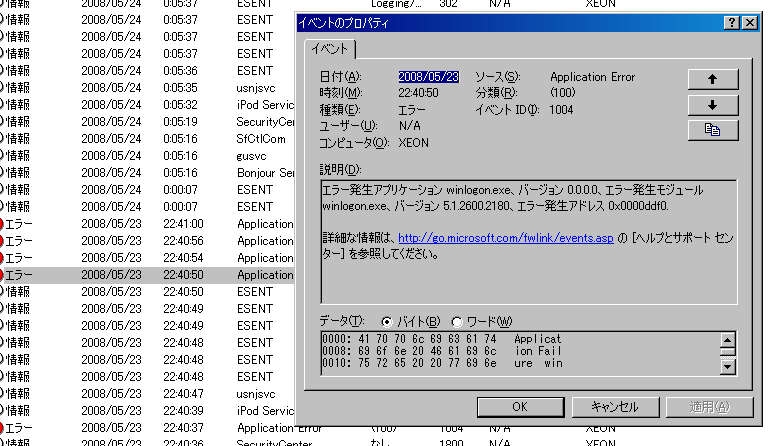Viewport: 782px width, 446px height.
Task: Click the error icon on the 22:40:37 row
Action: click(1, 428)
